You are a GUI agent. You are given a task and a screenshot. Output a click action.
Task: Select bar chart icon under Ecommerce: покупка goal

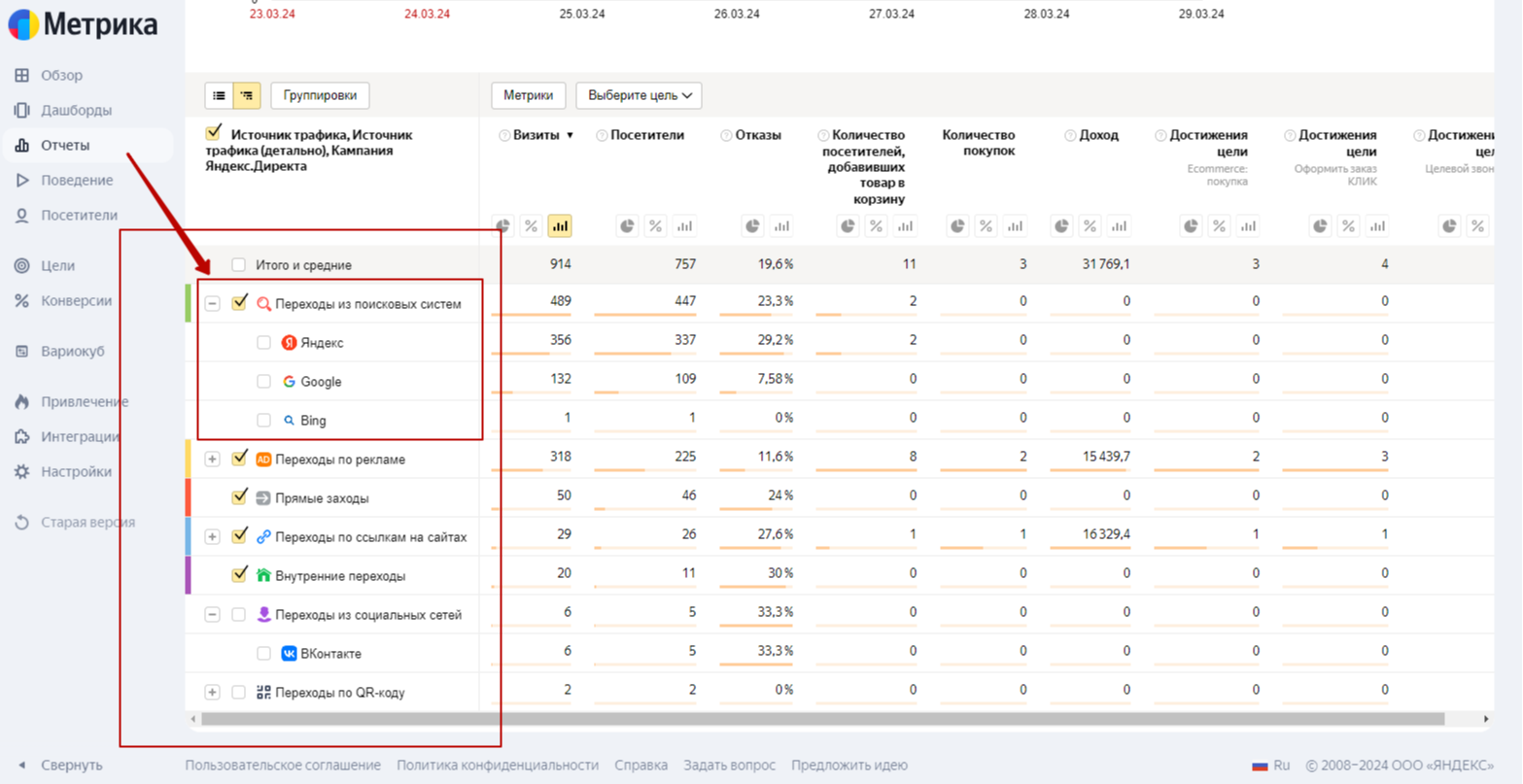tap(1249, 226)
